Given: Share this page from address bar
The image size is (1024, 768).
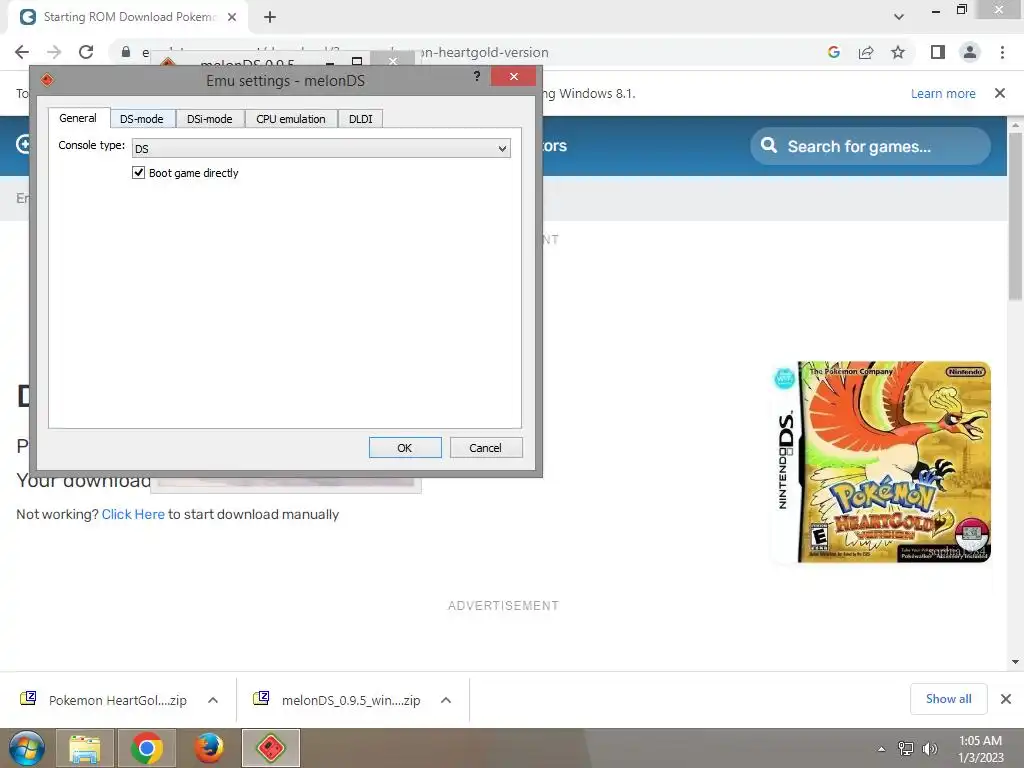Looking at the screenshot, I should [866, 52].
